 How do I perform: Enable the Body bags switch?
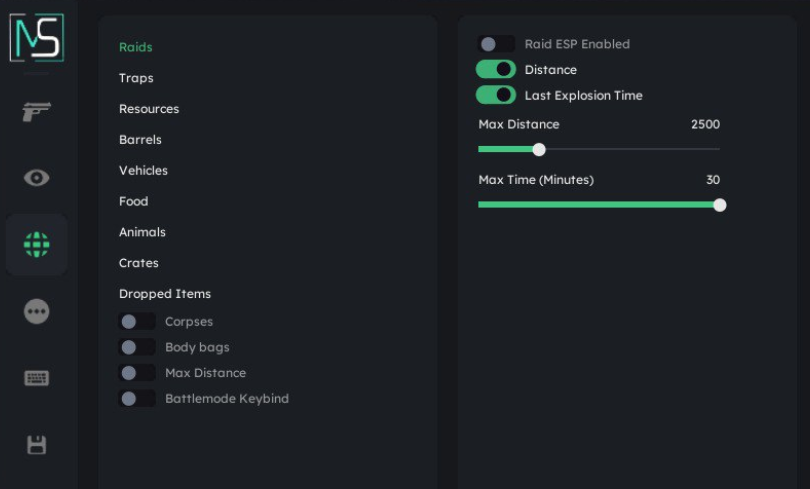[x=137, y=348]
